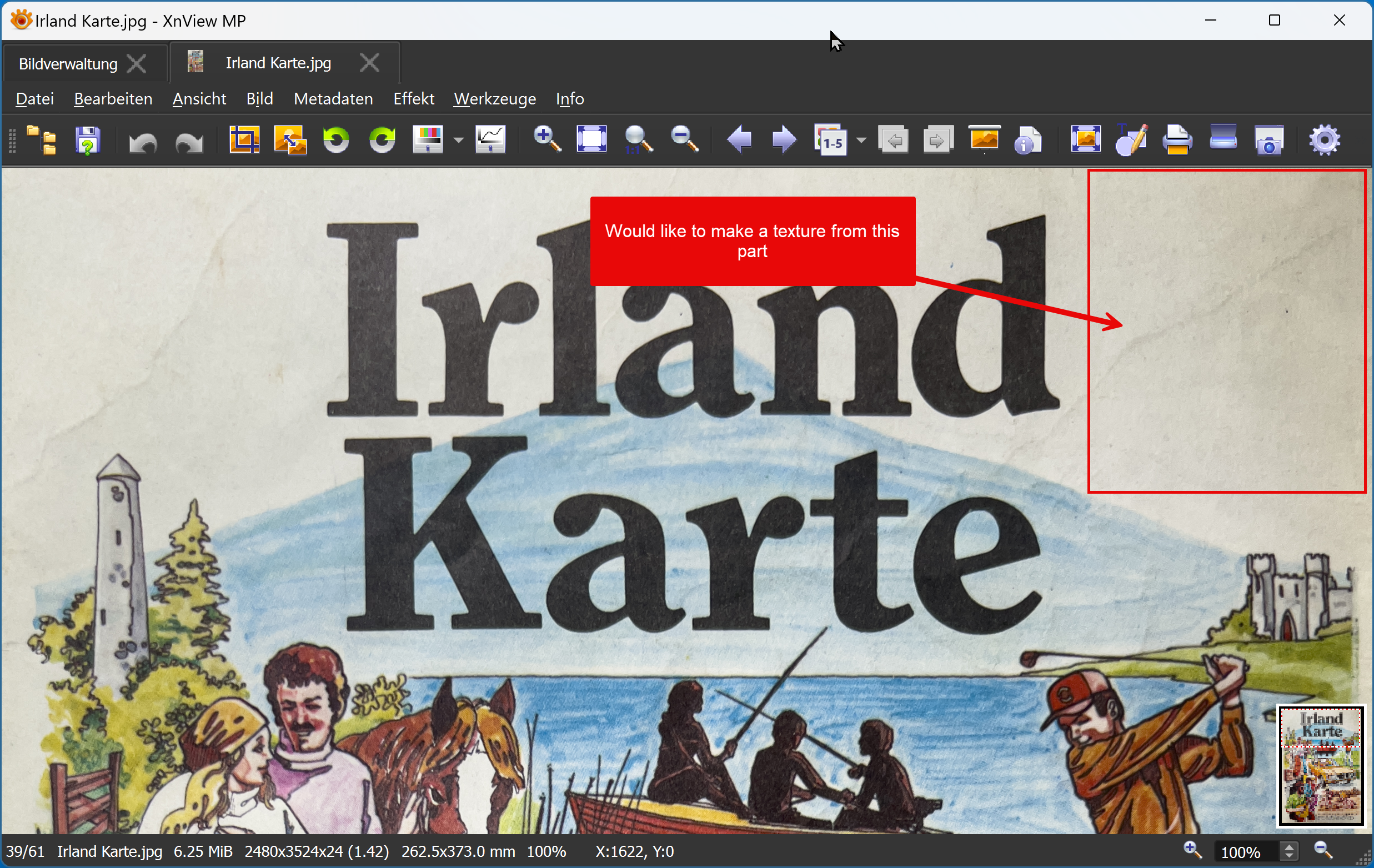Close the Irland Karte.jpg tab

point(370,63)
